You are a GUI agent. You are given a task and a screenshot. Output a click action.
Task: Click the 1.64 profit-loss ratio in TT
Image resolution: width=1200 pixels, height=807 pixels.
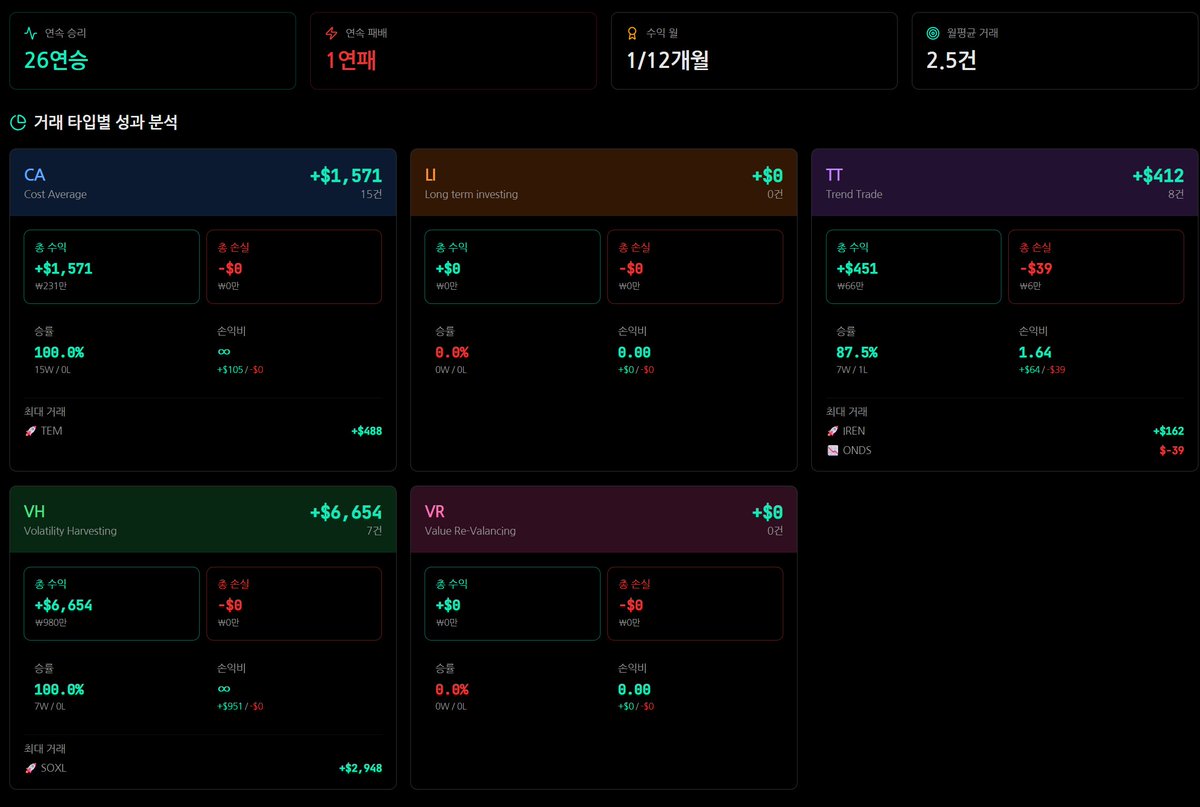coord(1035,352)
